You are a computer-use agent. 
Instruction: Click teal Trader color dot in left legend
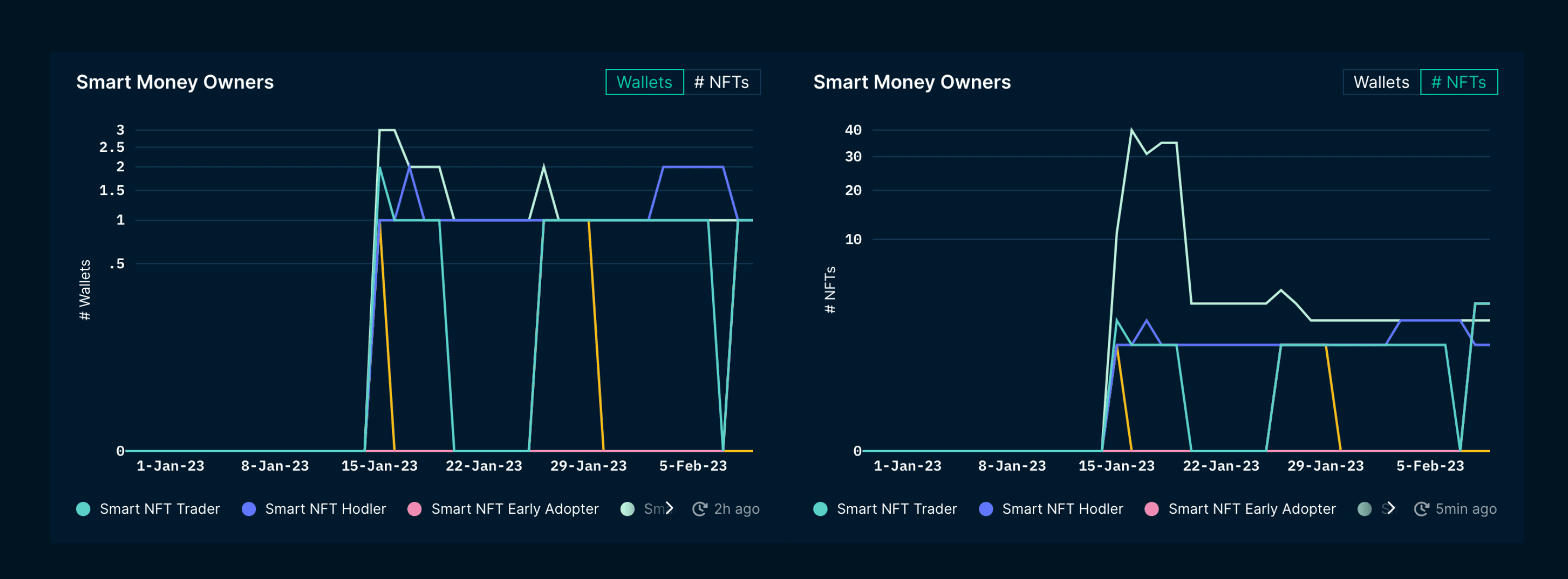(83, 509)
